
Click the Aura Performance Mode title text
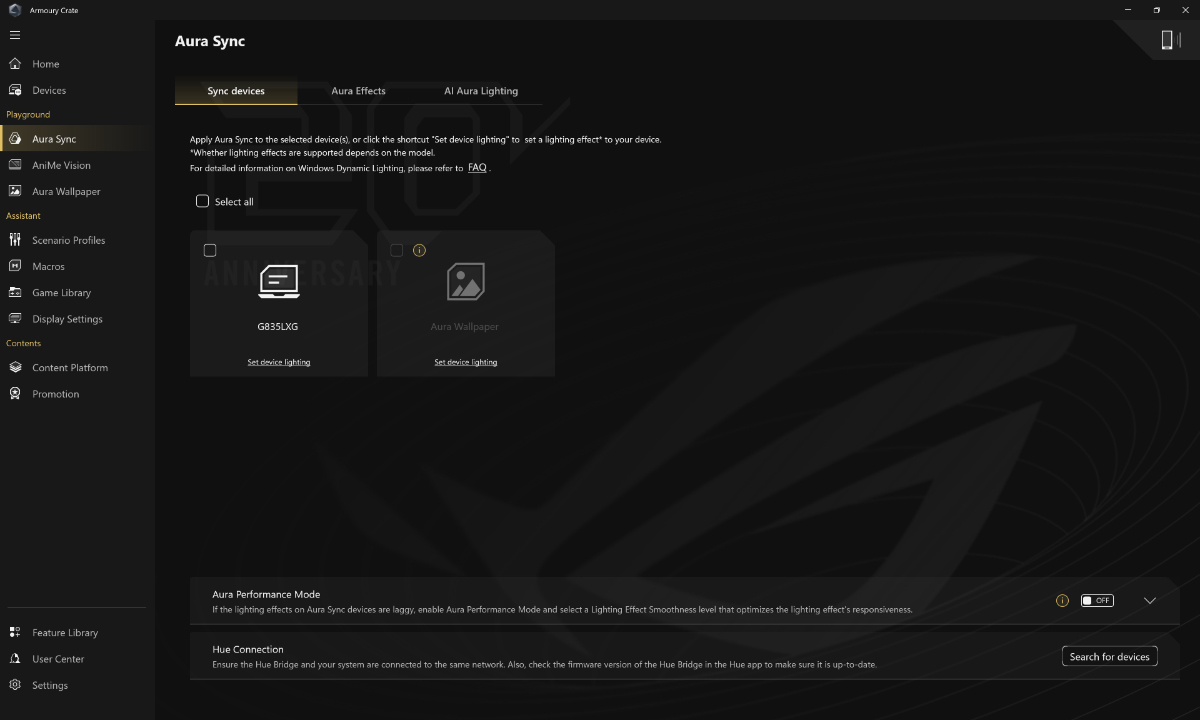click(266, 594)
